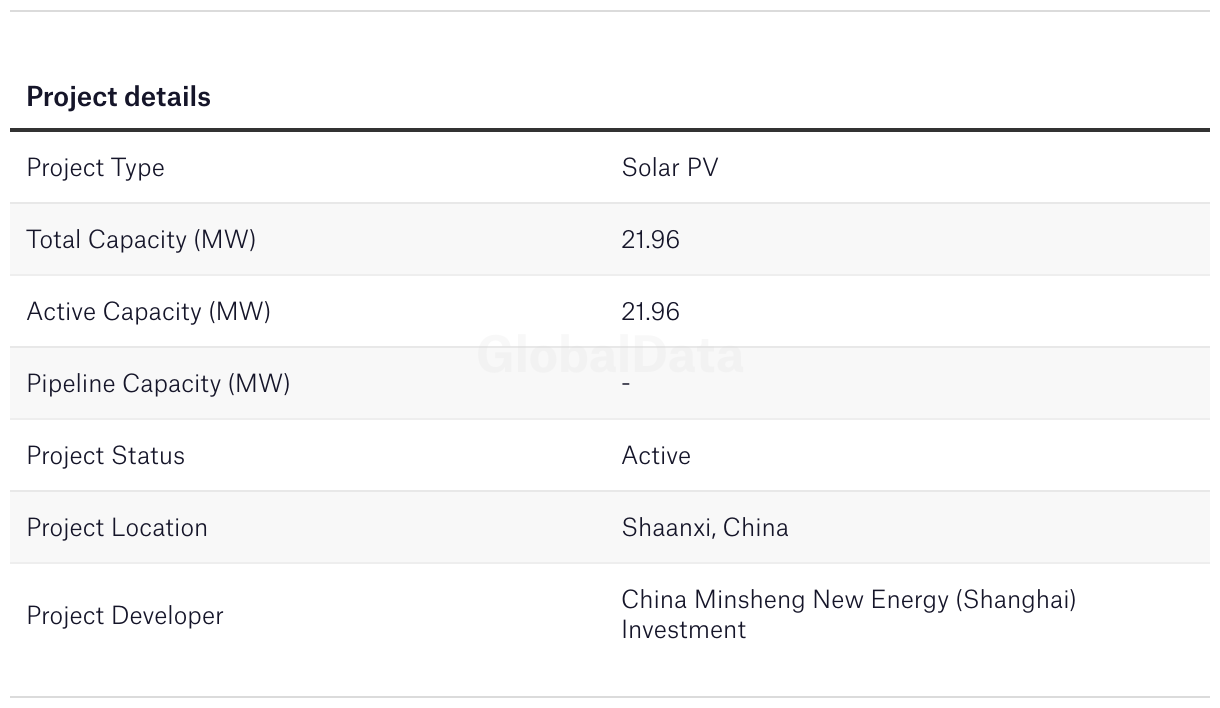Select the Solar PV value

(x=669, y=168)
